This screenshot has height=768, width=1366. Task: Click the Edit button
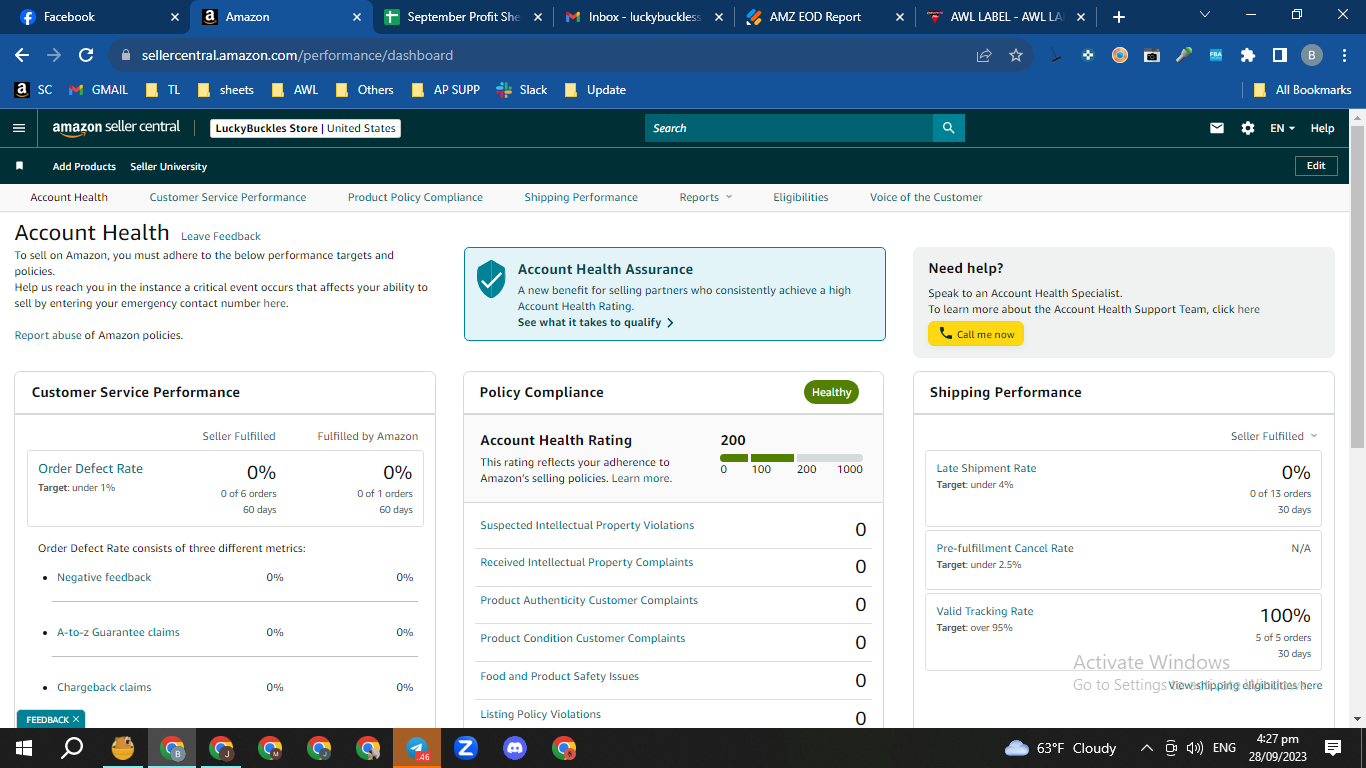[x=1316, y=166]
